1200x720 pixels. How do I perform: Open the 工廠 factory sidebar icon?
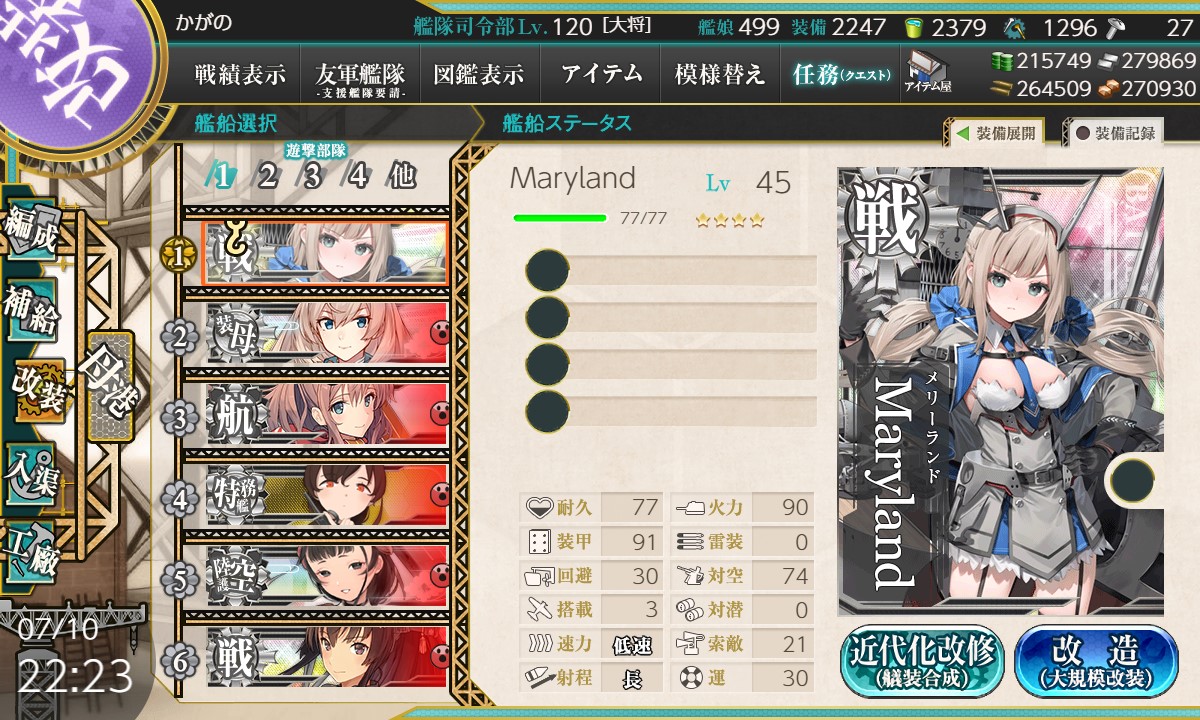pyautogui.click(x=30, y=551)
